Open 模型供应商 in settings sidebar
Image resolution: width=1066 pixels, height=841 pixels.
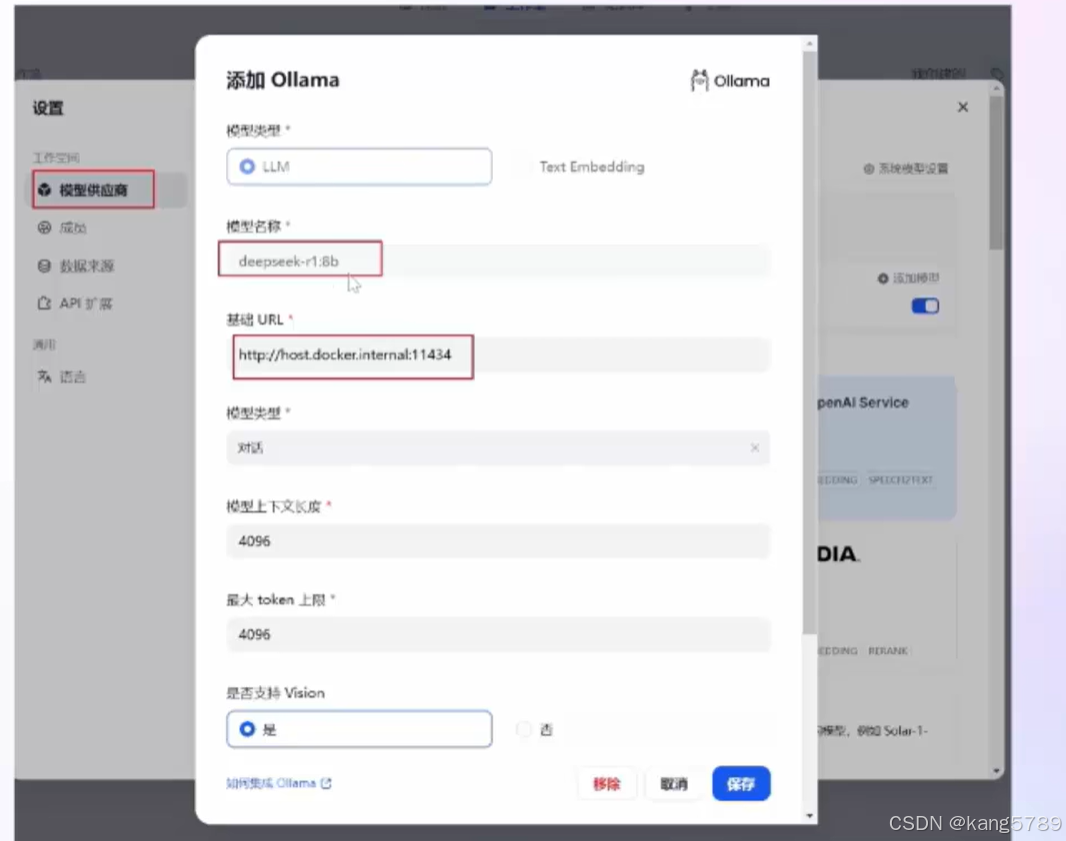pyautogui.click(x=109, y=190)
